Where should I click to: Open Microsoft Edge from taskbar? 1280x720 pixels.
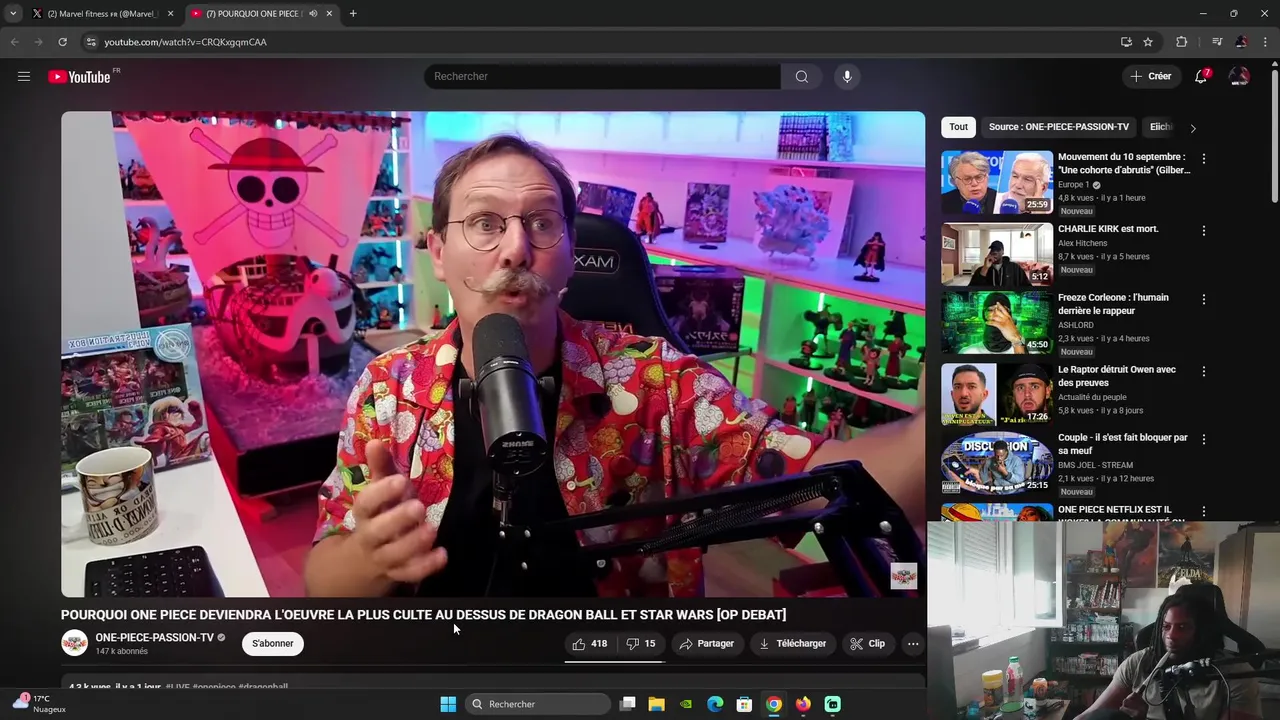pyautogui.click(x=715, y=704)
